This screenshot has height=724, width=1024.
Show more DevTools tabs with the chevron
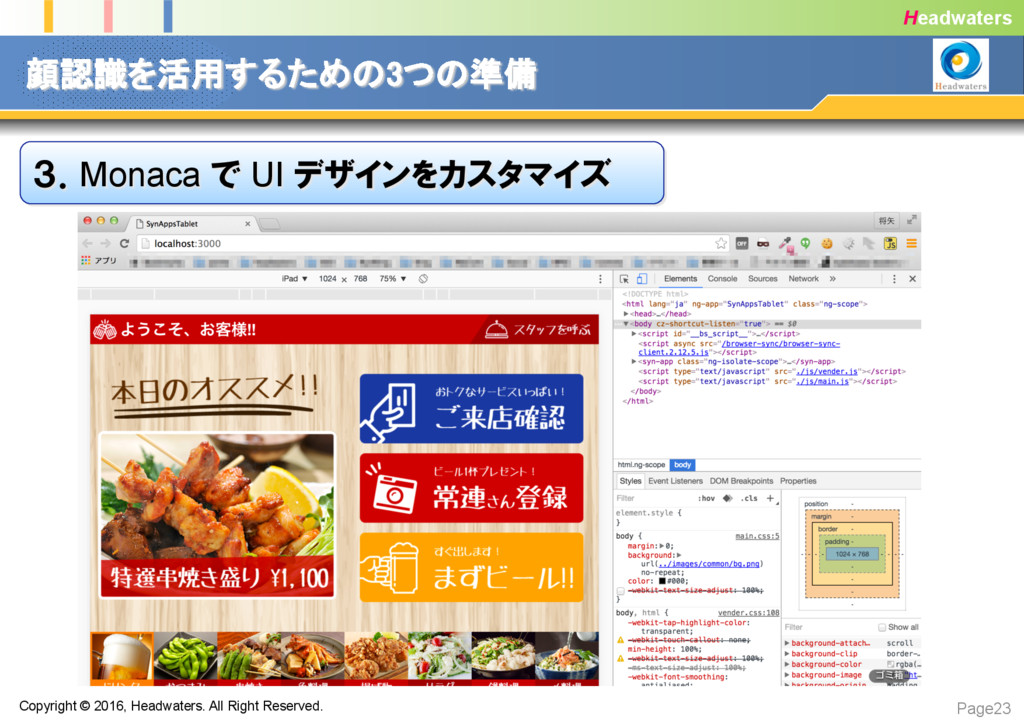point(833,279)
